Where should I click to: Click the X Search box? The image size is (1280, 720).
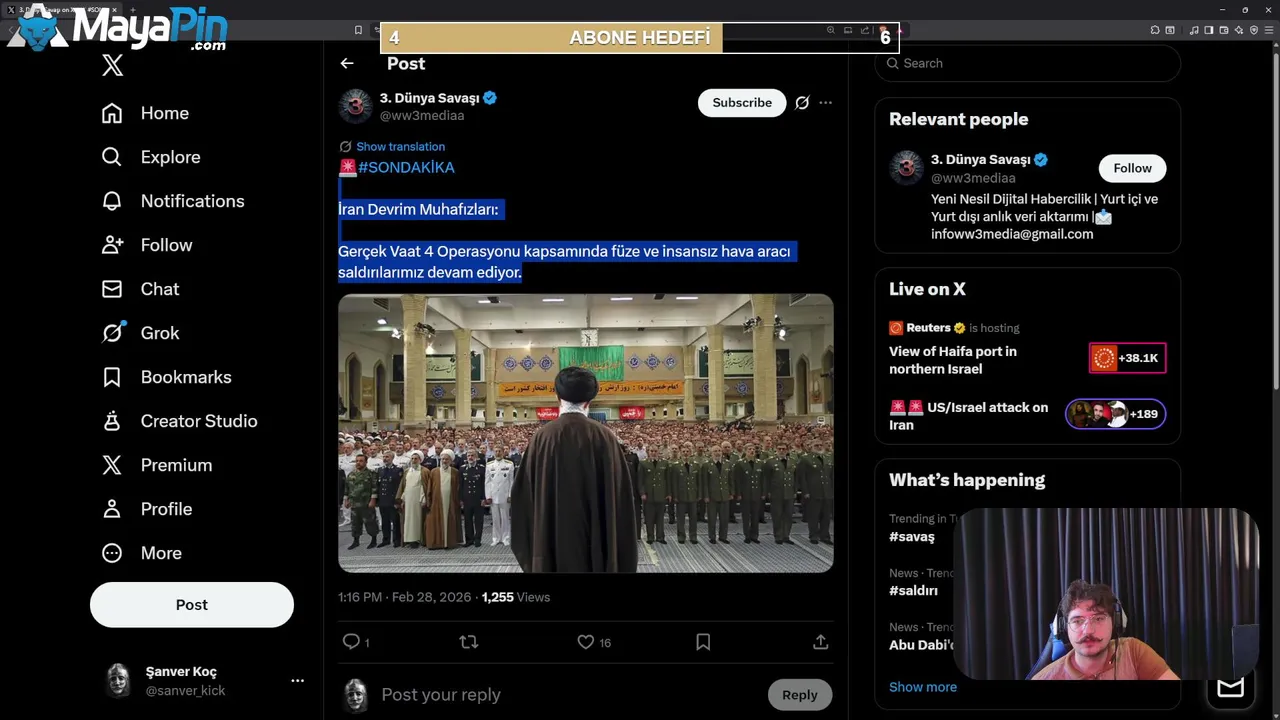(1028, 63)
